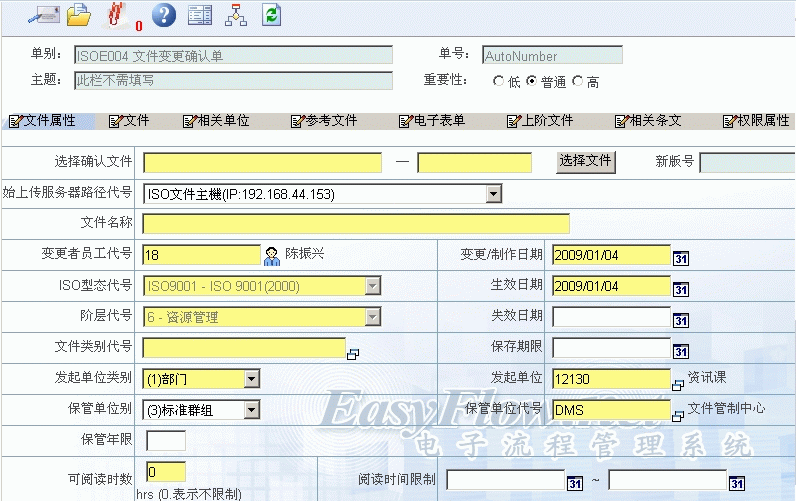
Task: Open the folder icon in toolbar
Action: [x=79, y=15]
